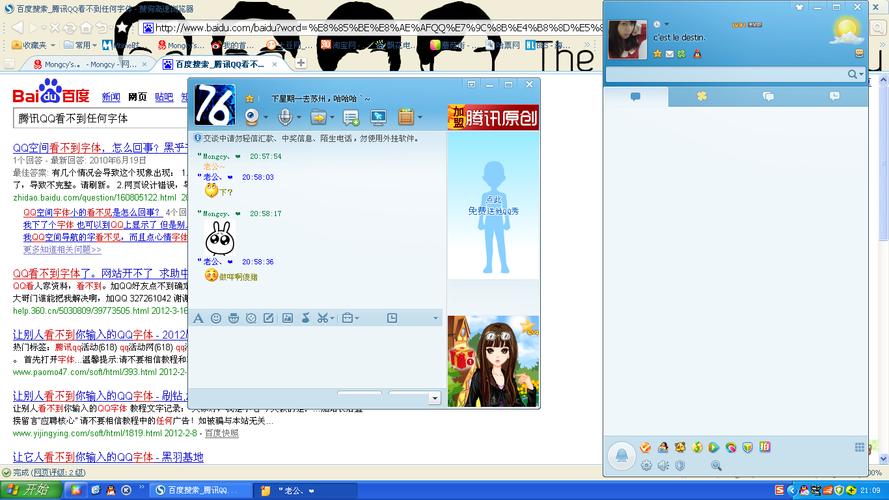Image resolution: width=889 pixels, height=500 pixels.
Task: Switch to the Mongcy browser tab
Action: click(x=88, y=64)
